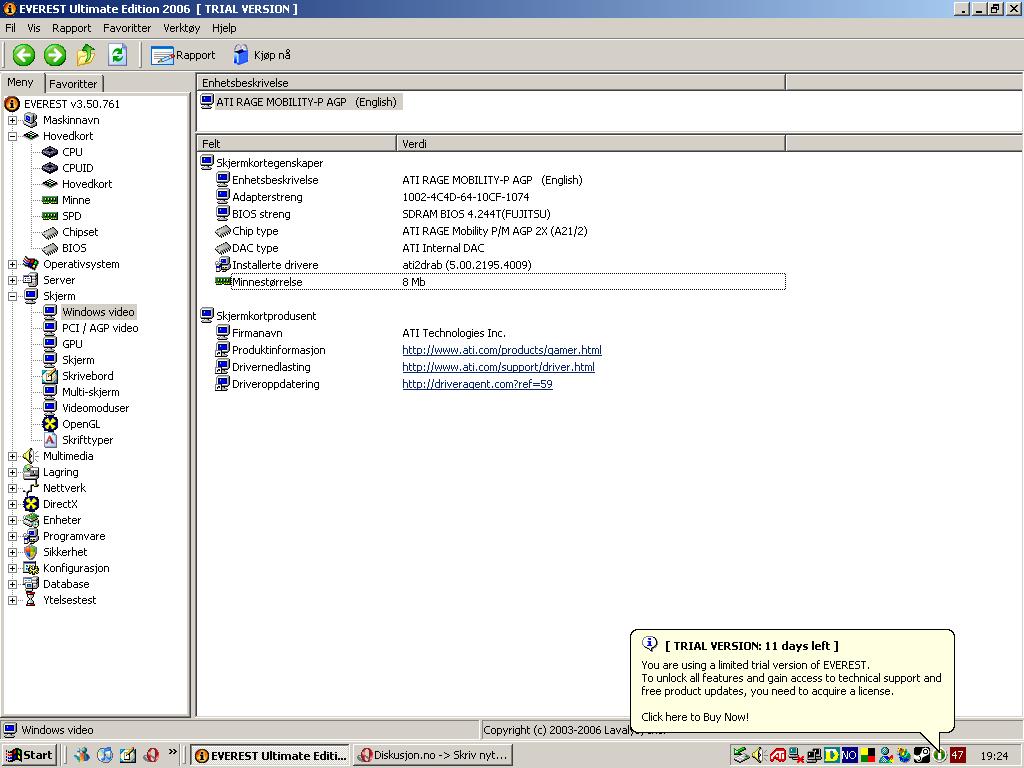The image size is (1024, 768).
Task: Open the Fil menu
Action: (x=10, y=28)
